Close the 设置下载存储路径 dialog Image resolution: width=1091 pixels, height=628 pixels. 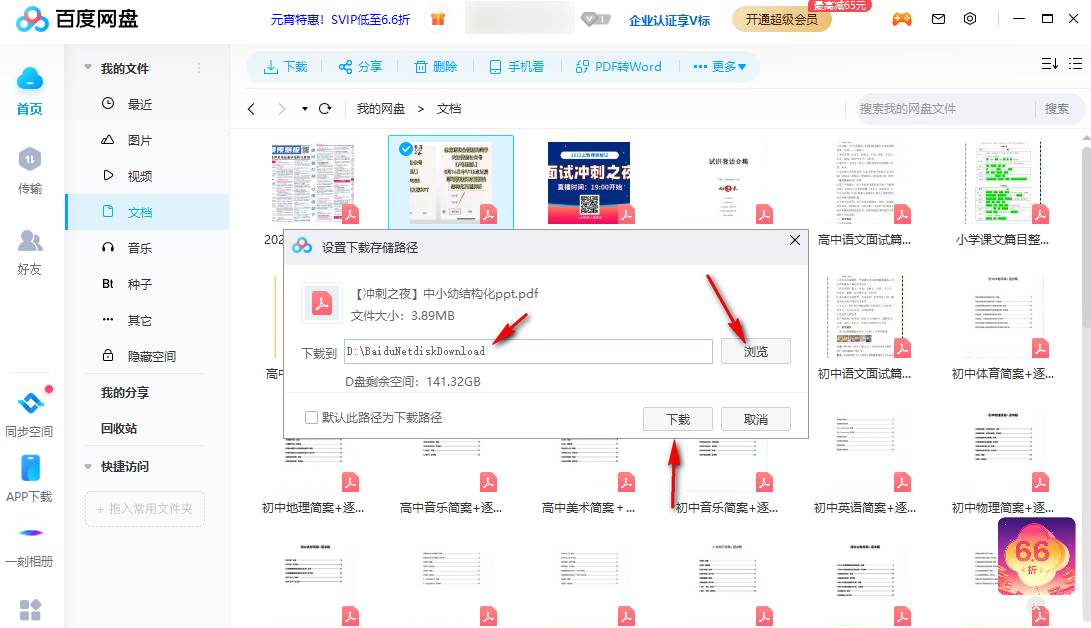(x=795, y=240)
